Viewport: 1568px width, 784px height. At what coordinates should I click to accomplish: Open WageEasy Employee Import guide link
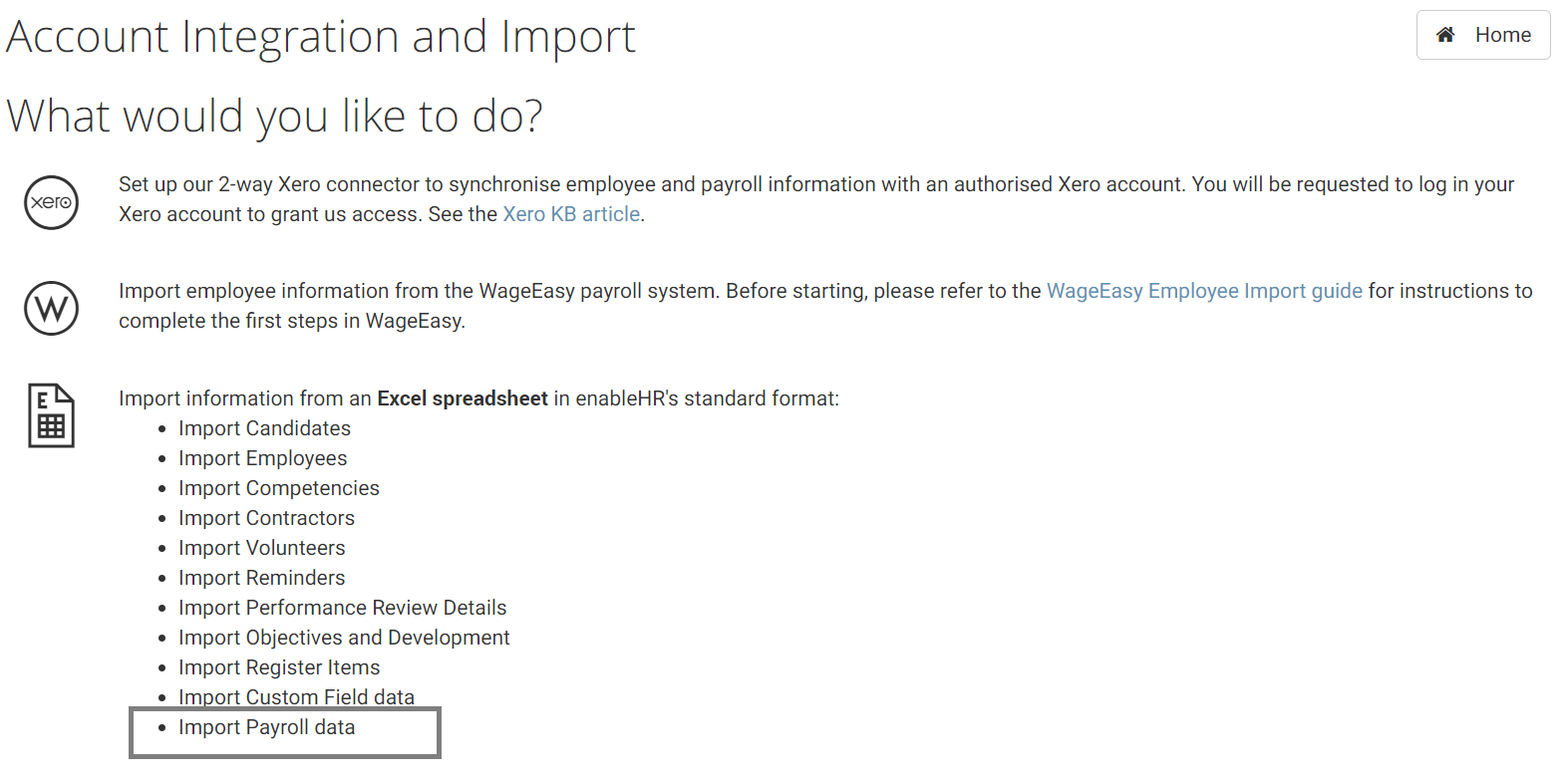coord(1203,291)
